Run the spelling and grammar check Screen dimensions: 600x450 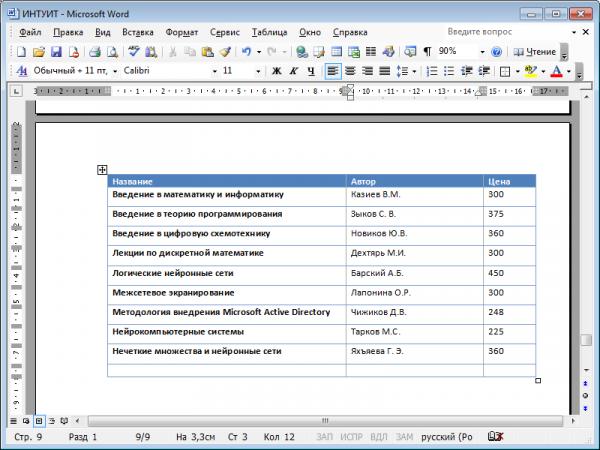coord(134,52)
